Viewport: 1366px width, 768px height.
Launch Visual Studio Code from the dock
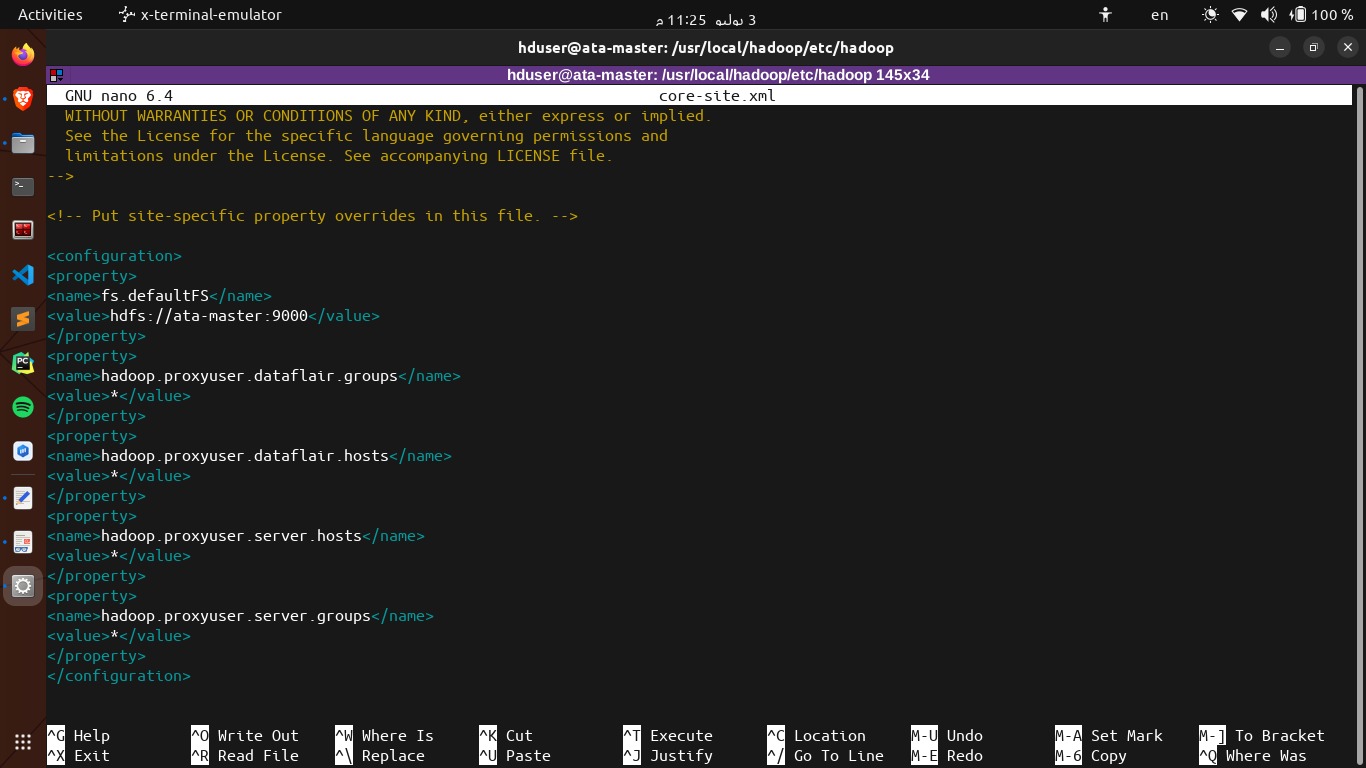point(22,274)
